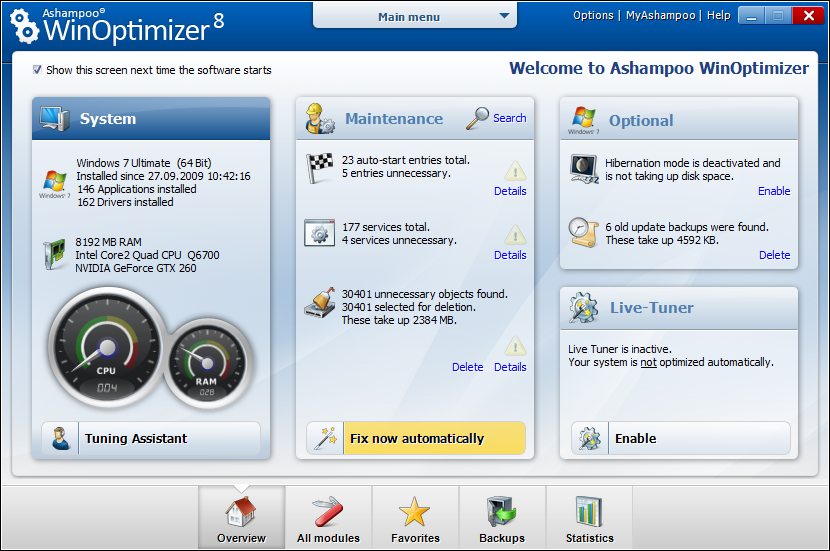Open the Options menu
Screen dimensions: 830x551
[x=593, y=15]
